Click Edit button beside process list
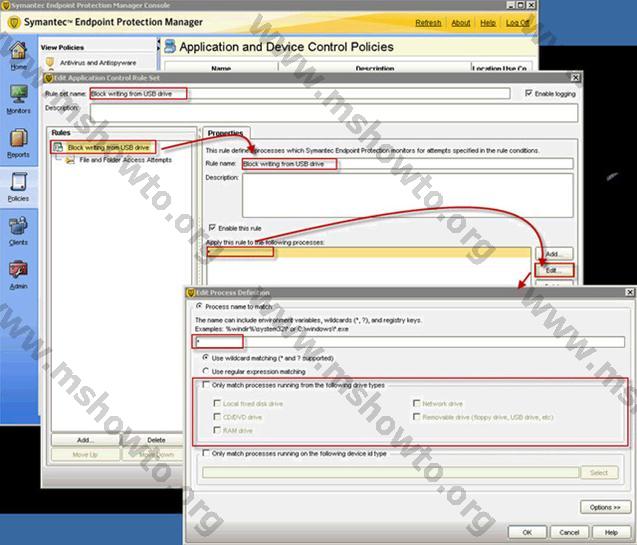The width and height of the screenshot is (637, 545). (554, 270)
